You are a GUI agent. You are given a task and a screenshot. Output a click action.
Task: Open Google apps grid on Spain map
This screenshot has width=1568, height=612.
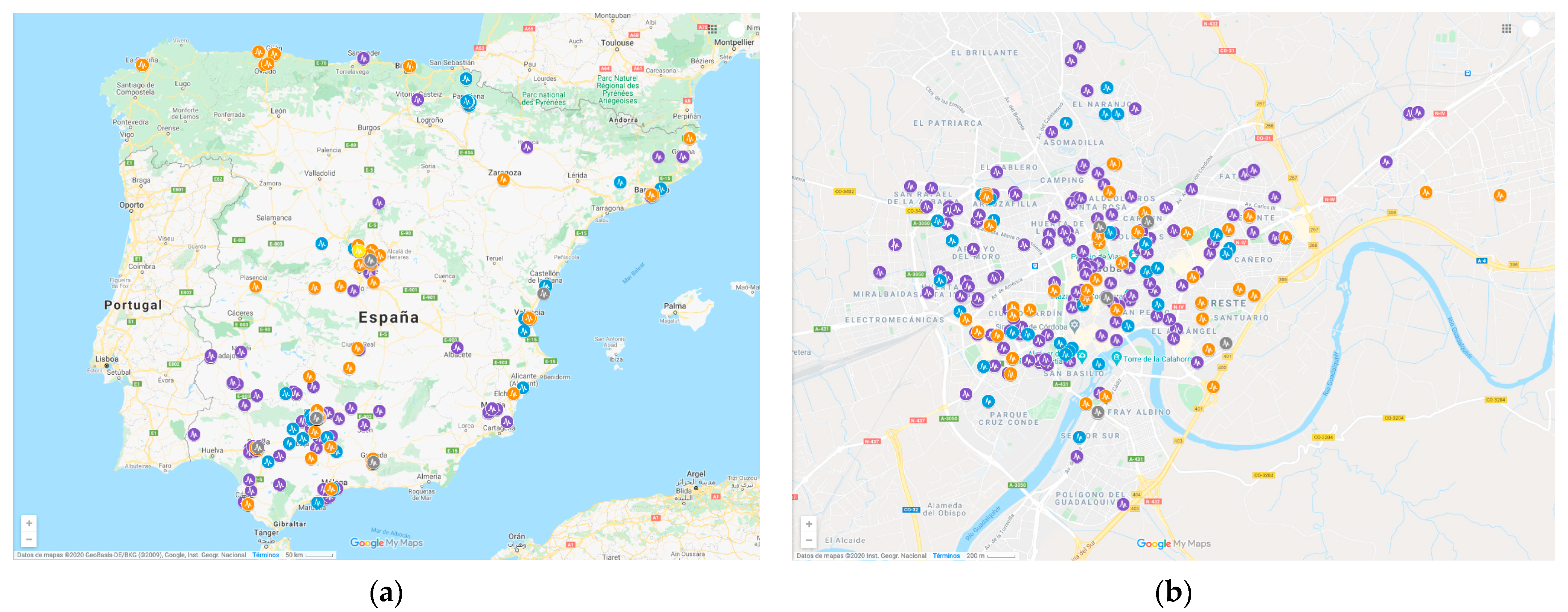pyautogui.click(x=713, y=29)
